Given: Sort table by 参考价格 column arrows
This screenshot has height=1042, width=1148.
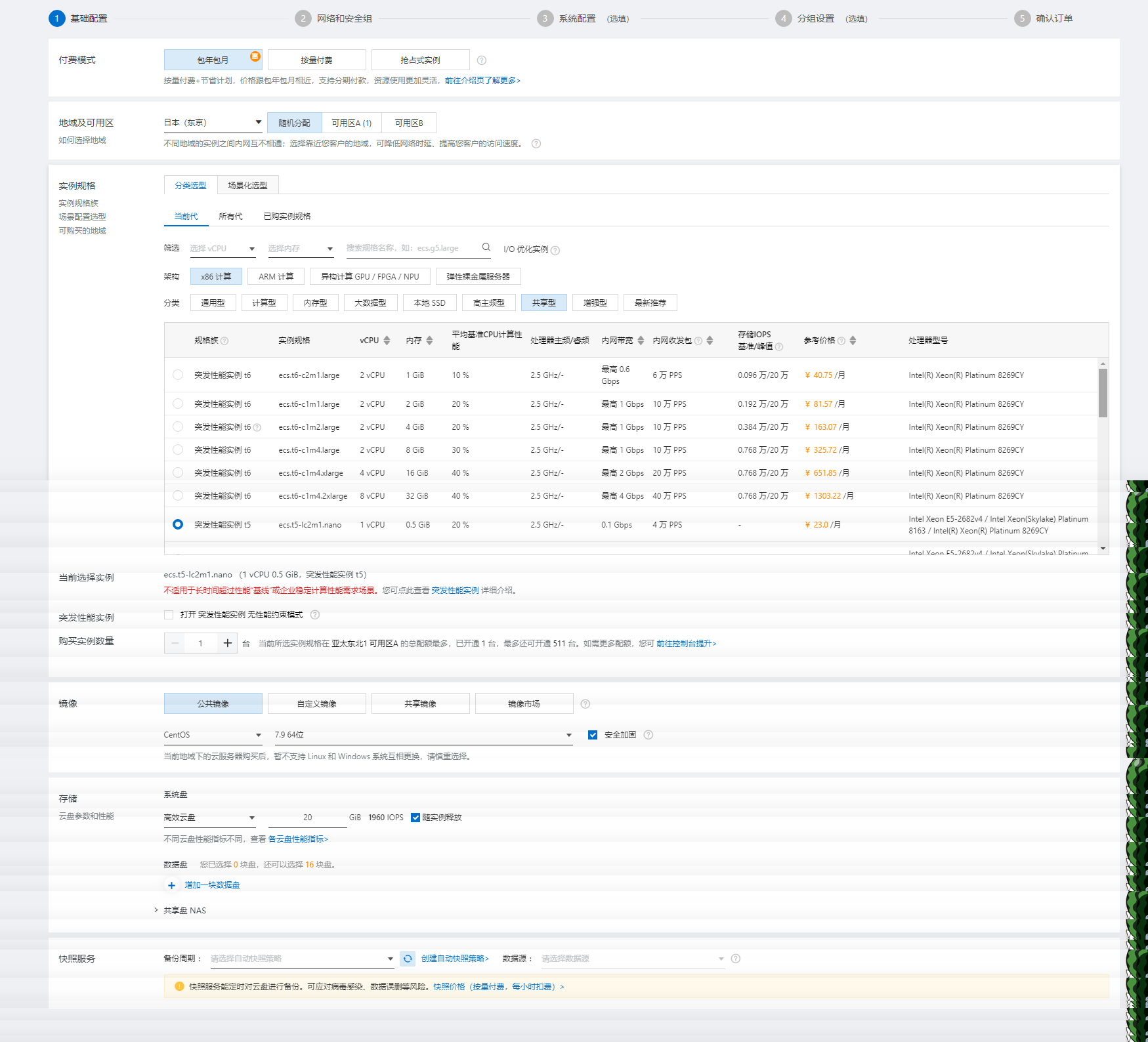Looking at the screenshot, I should tap(853, 341).
